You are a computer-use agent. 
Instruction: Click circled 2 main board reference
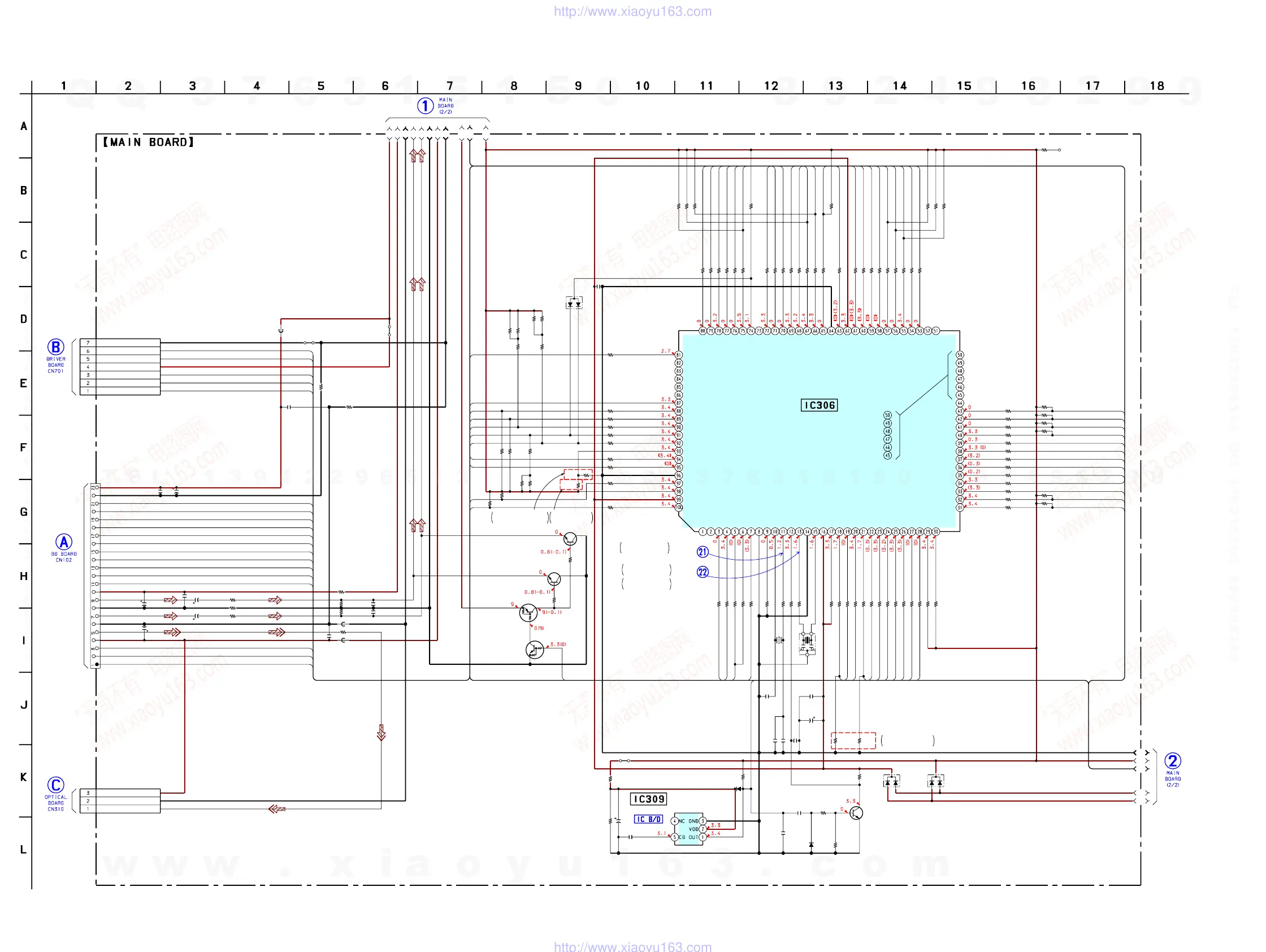pos(1173,761)
